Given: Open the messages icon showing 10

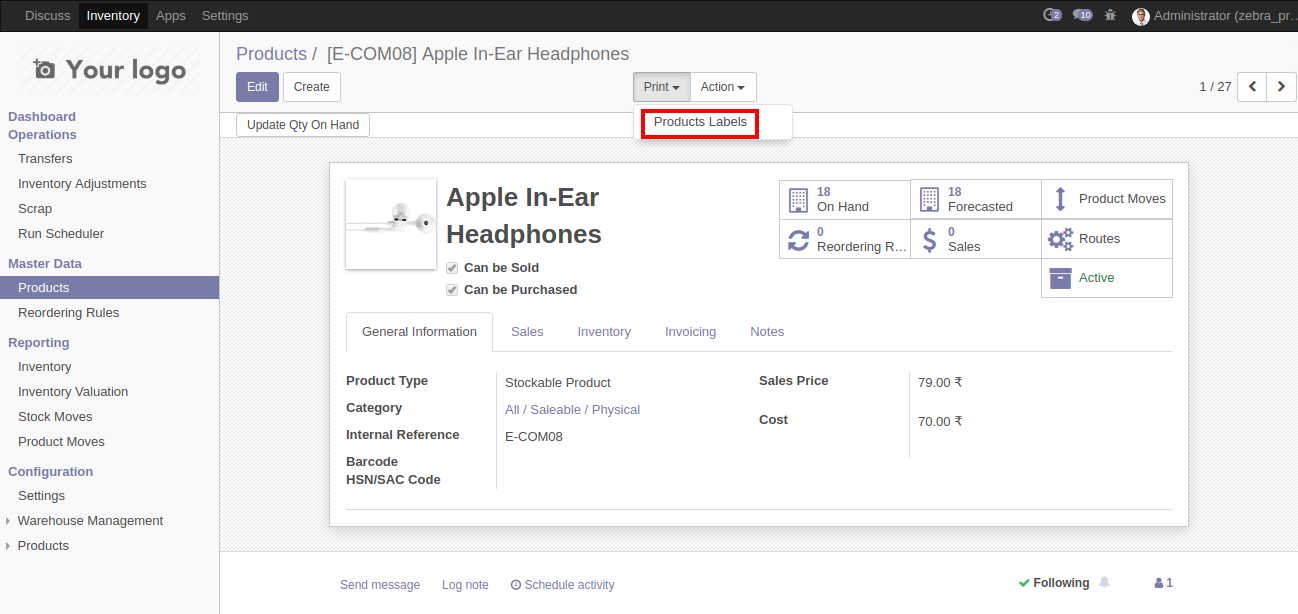Looking at the screenshot, I should 1082,15.
